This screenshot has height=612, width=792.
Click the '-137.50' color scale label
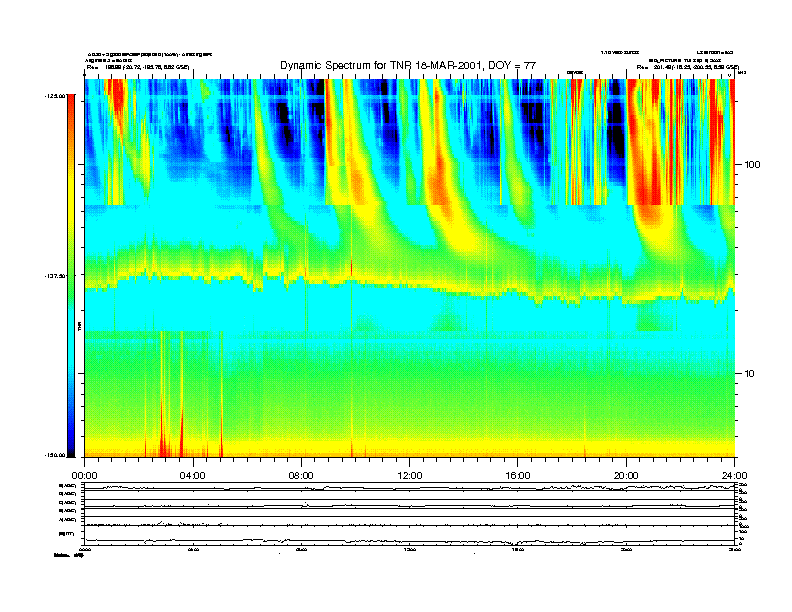(x=55, y=276)
